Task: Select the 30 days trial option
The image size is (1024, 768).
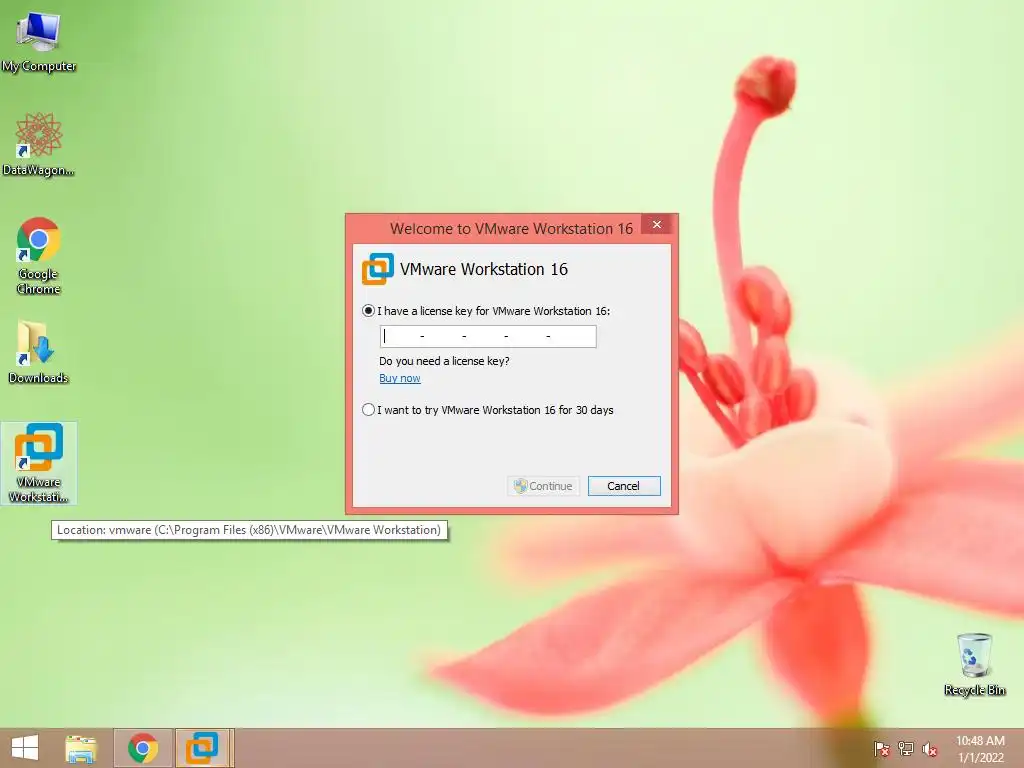Action: (x=368, y=409)
